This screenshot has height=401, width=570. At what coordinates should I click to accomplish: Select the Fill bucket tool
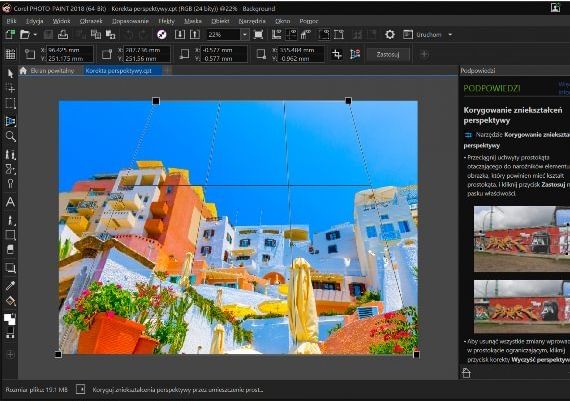[x=10, y=301]
